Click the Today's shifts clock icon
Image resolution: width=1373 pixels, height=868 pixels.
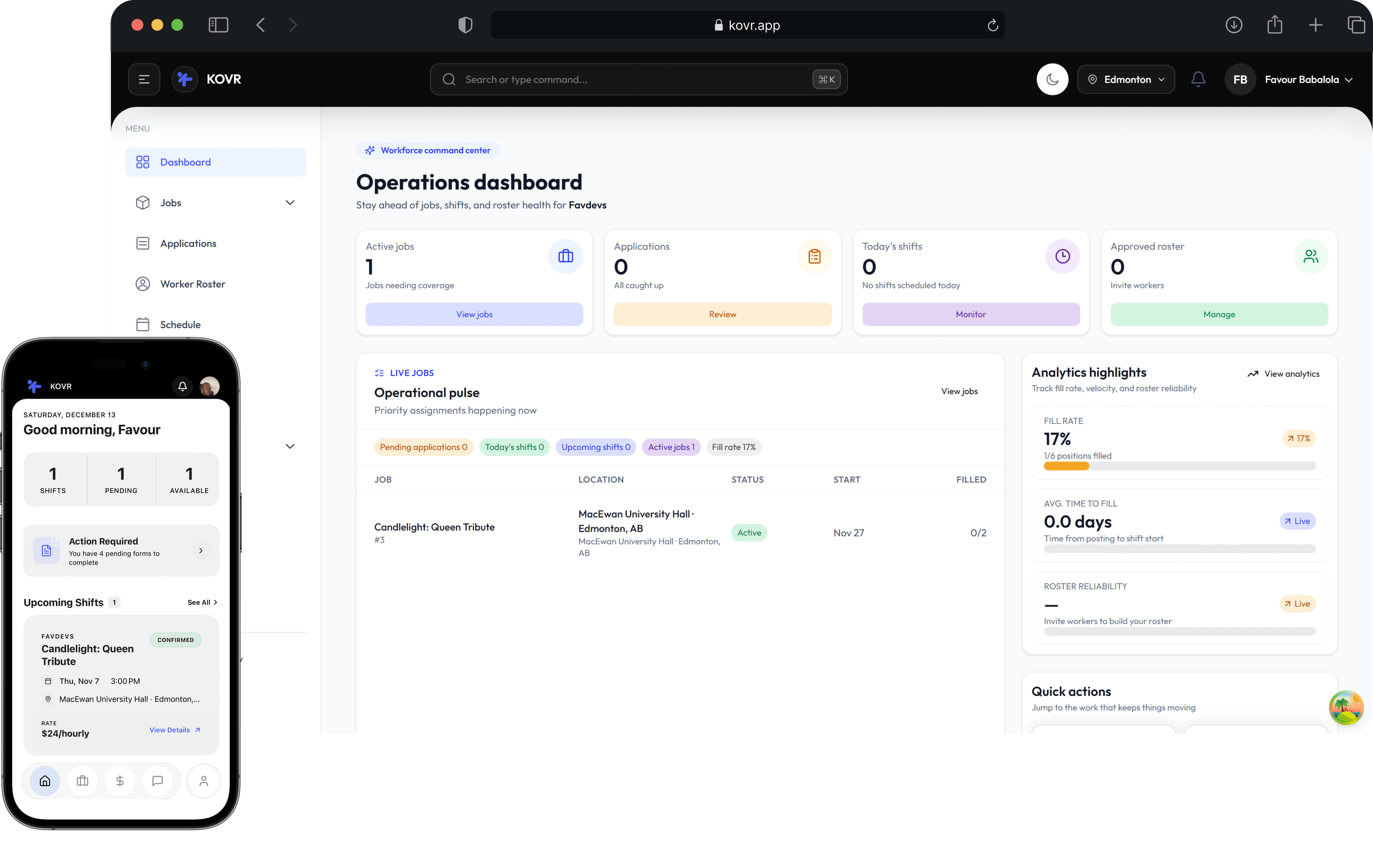[x=1062, y=256]
